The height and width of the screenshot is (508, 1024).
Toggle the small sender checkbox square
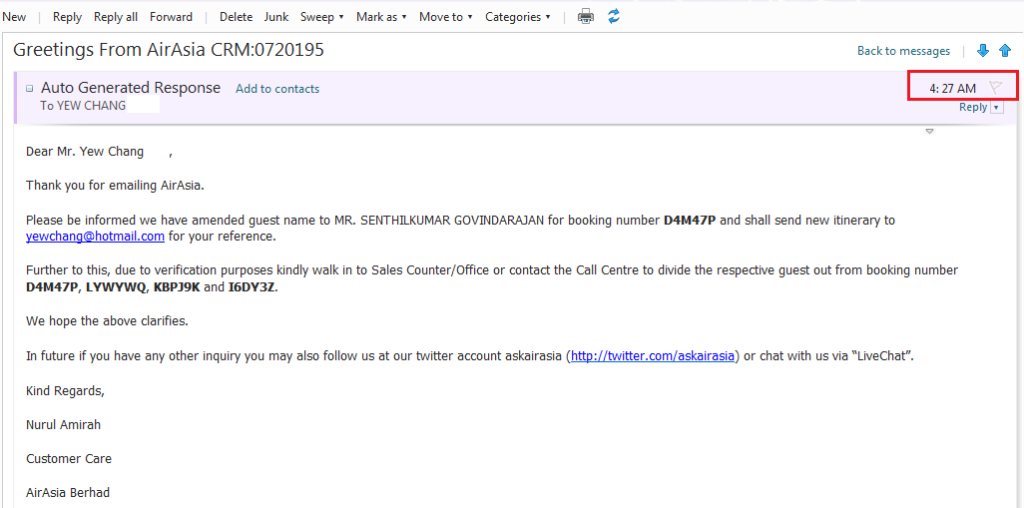[29, 88]
